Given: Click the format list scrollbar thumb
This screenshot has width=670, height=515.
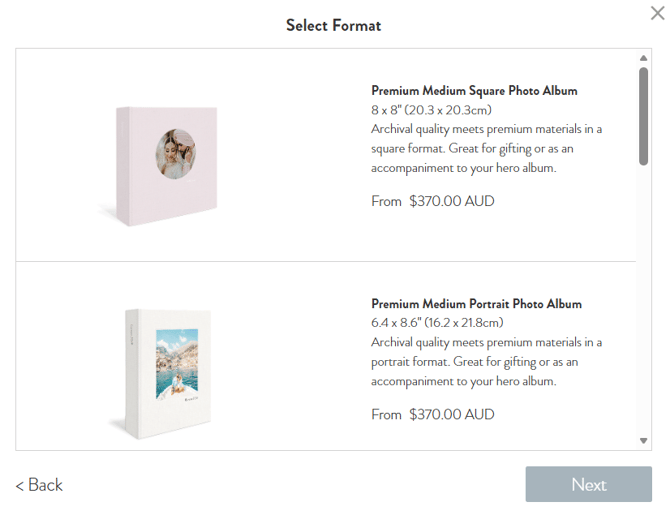Looking at the screenshot, I should tap(644, 115).
